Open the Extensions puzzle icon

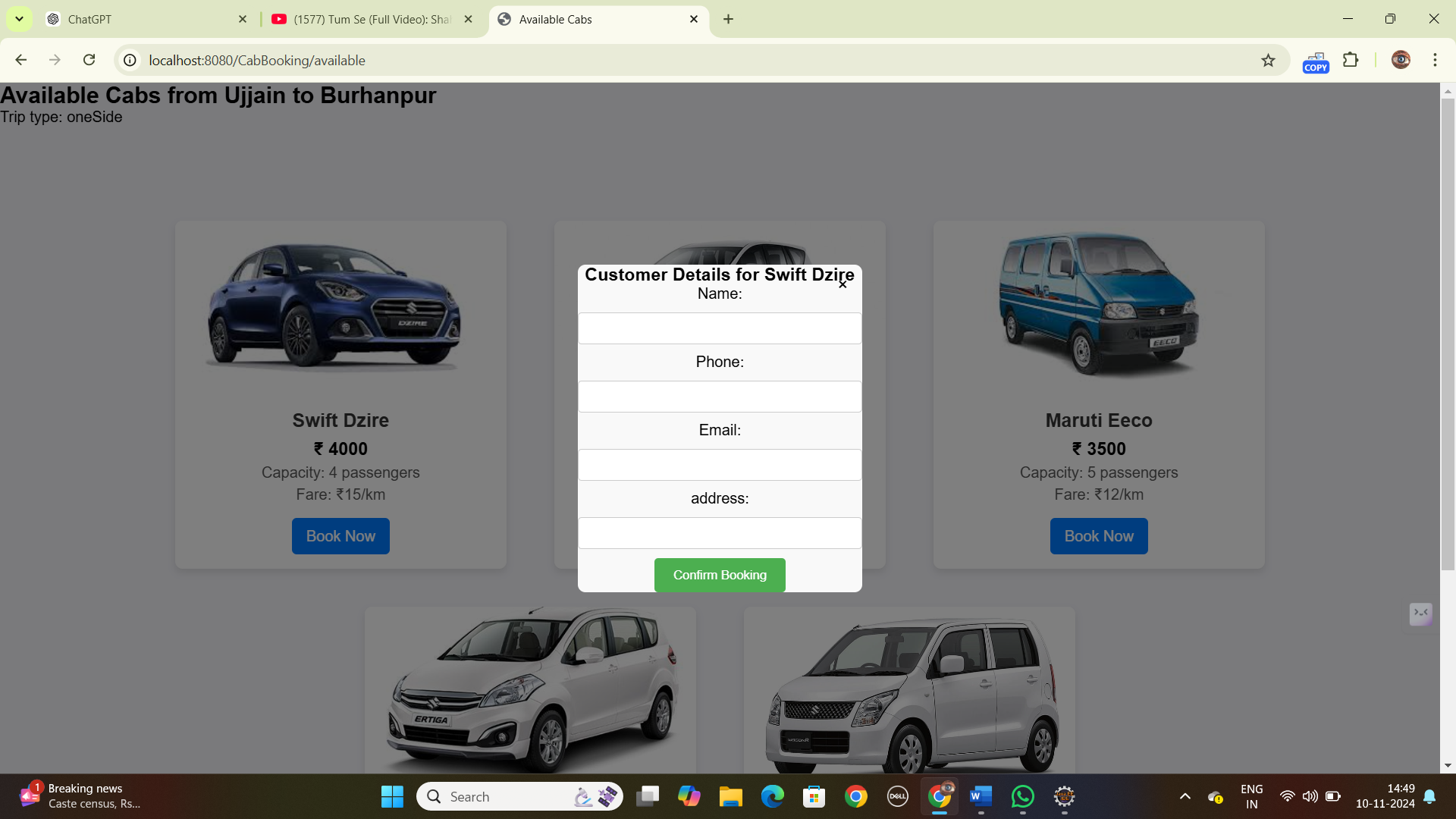click(1351, 60)
